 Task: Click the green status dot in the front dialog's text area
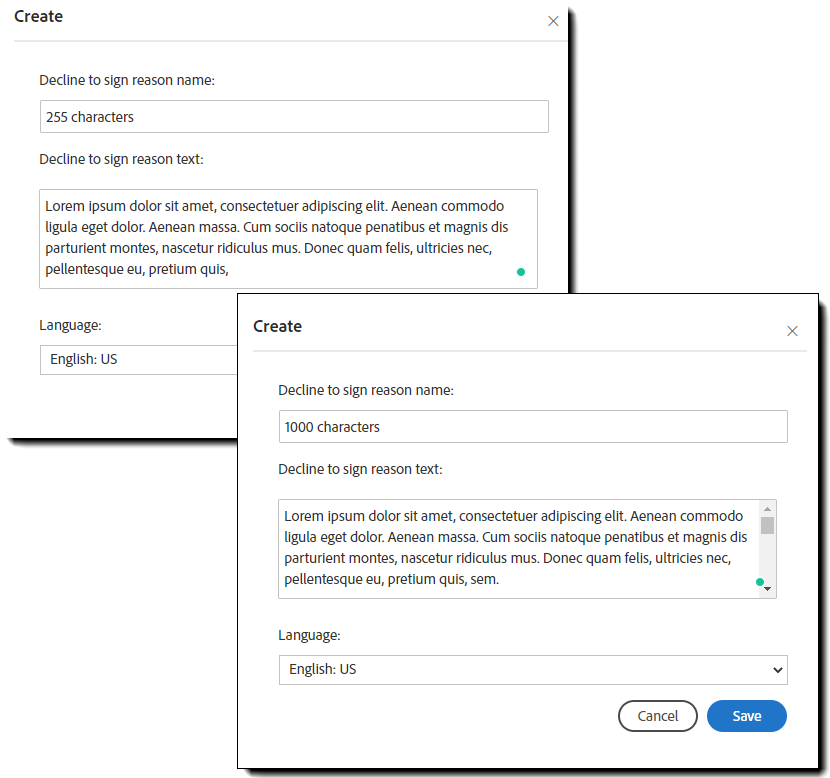tap(759, 582)
